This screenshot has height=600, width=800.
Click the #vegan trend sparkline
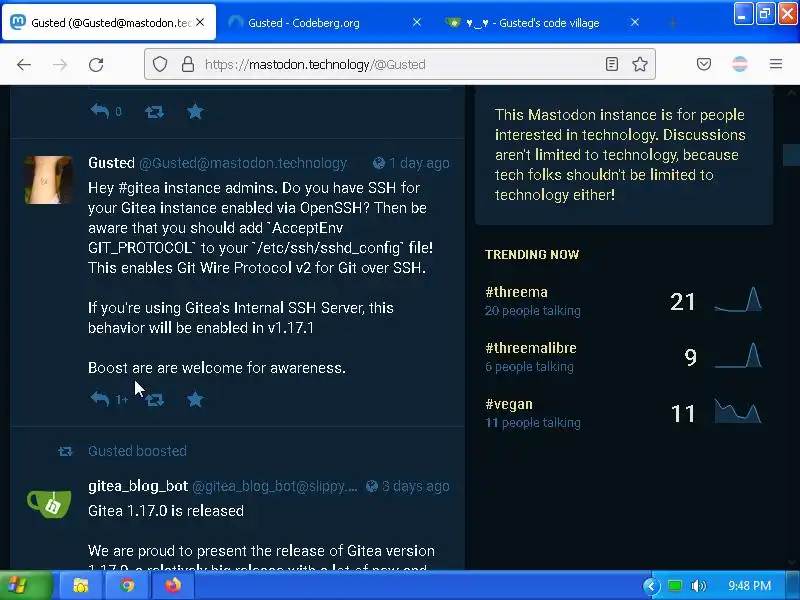[738, 411]
